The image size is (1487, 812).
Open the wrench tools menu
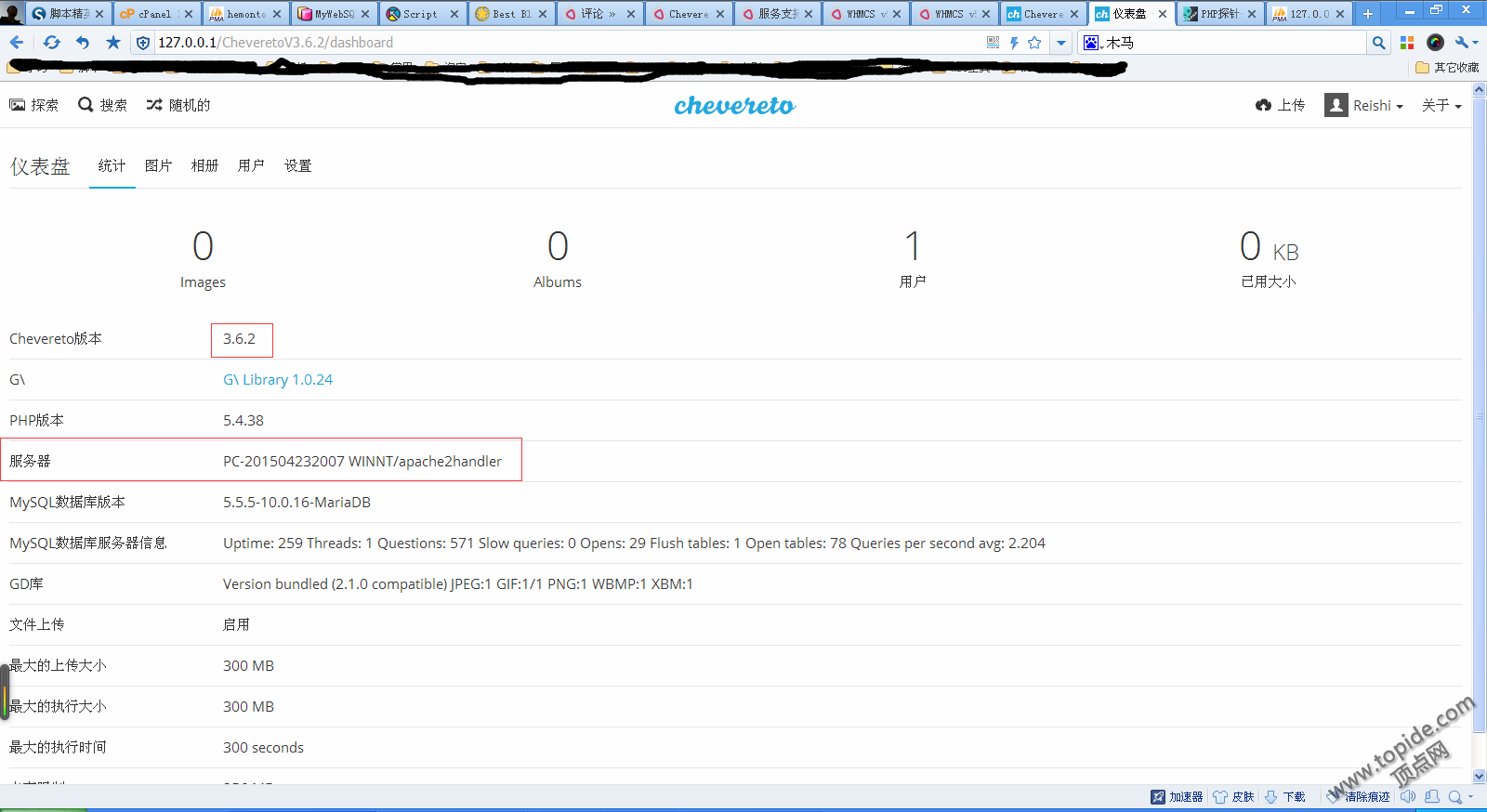point(1466,43)
